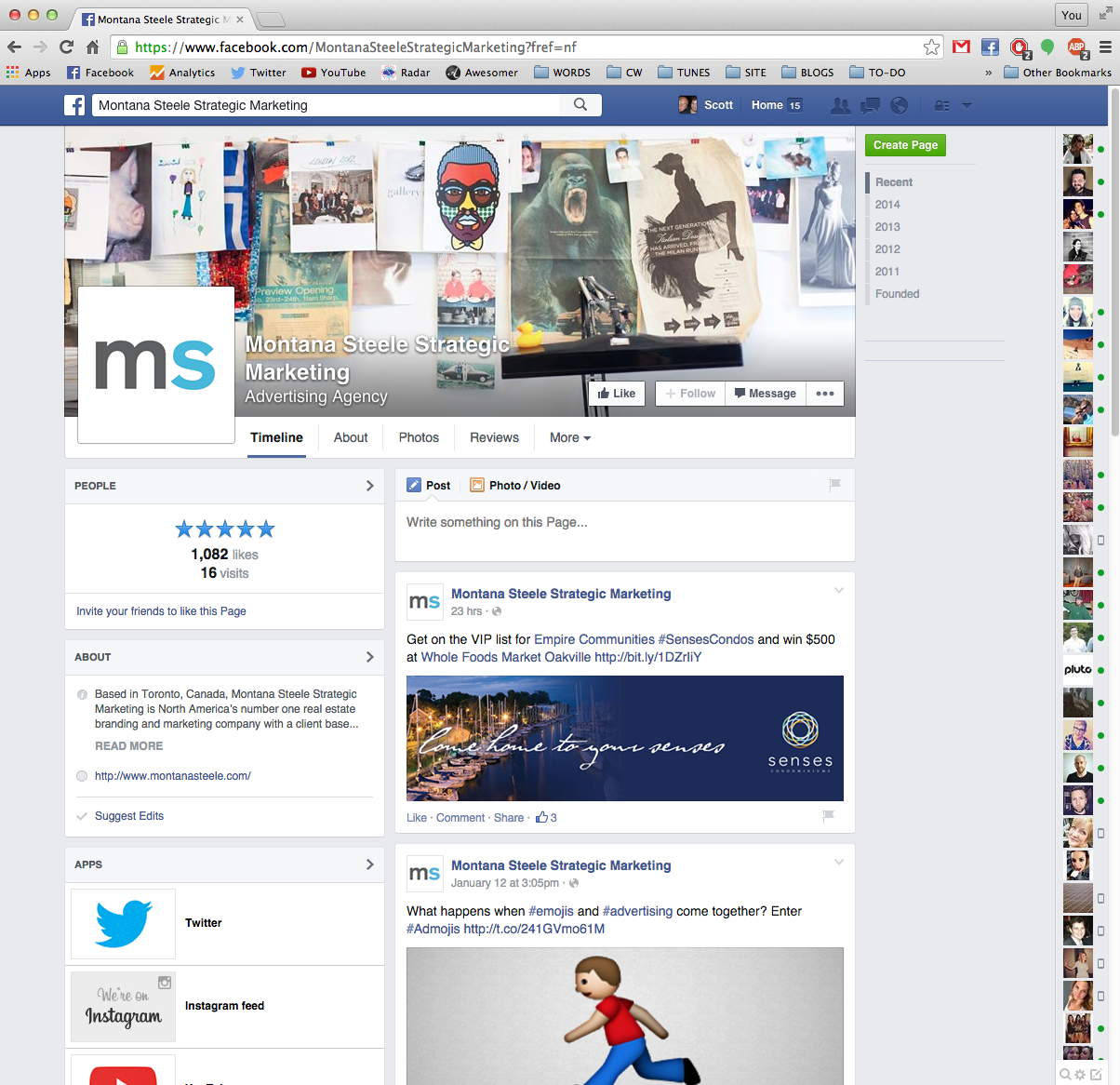Click Suggest Edits
1120x1085 pixels.
click(x=129, y=816)
